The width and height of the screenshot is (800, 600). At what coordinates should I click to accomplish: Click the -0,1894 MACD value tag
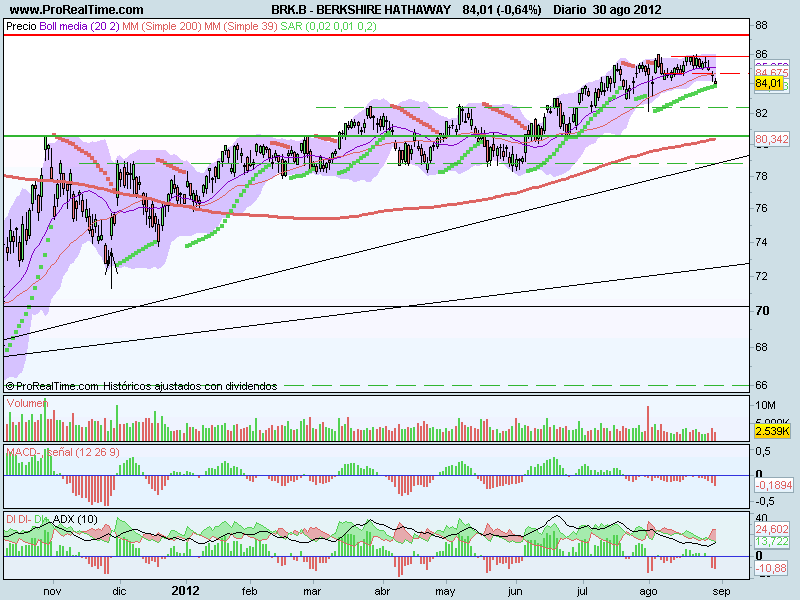pos(773,485)
